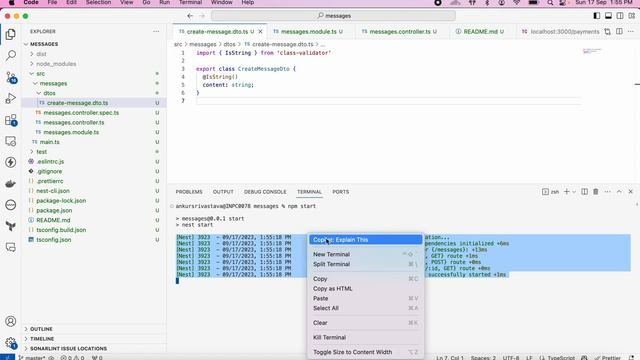Go back with the navigation arrow
The width and height of the screenshot is (640, 360).
click(x=190, y=16)
